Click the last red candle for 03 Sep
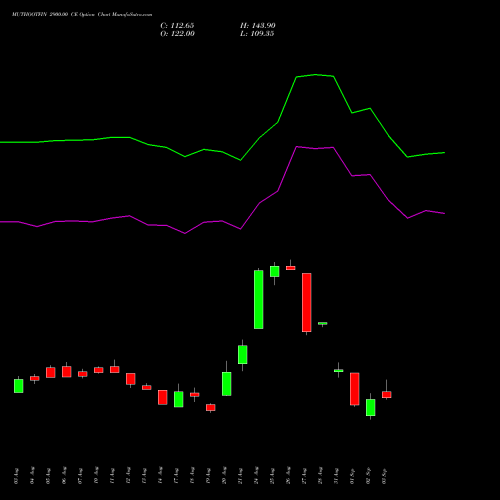This screenshot has height=500, width=500. [x=387, y=394]
